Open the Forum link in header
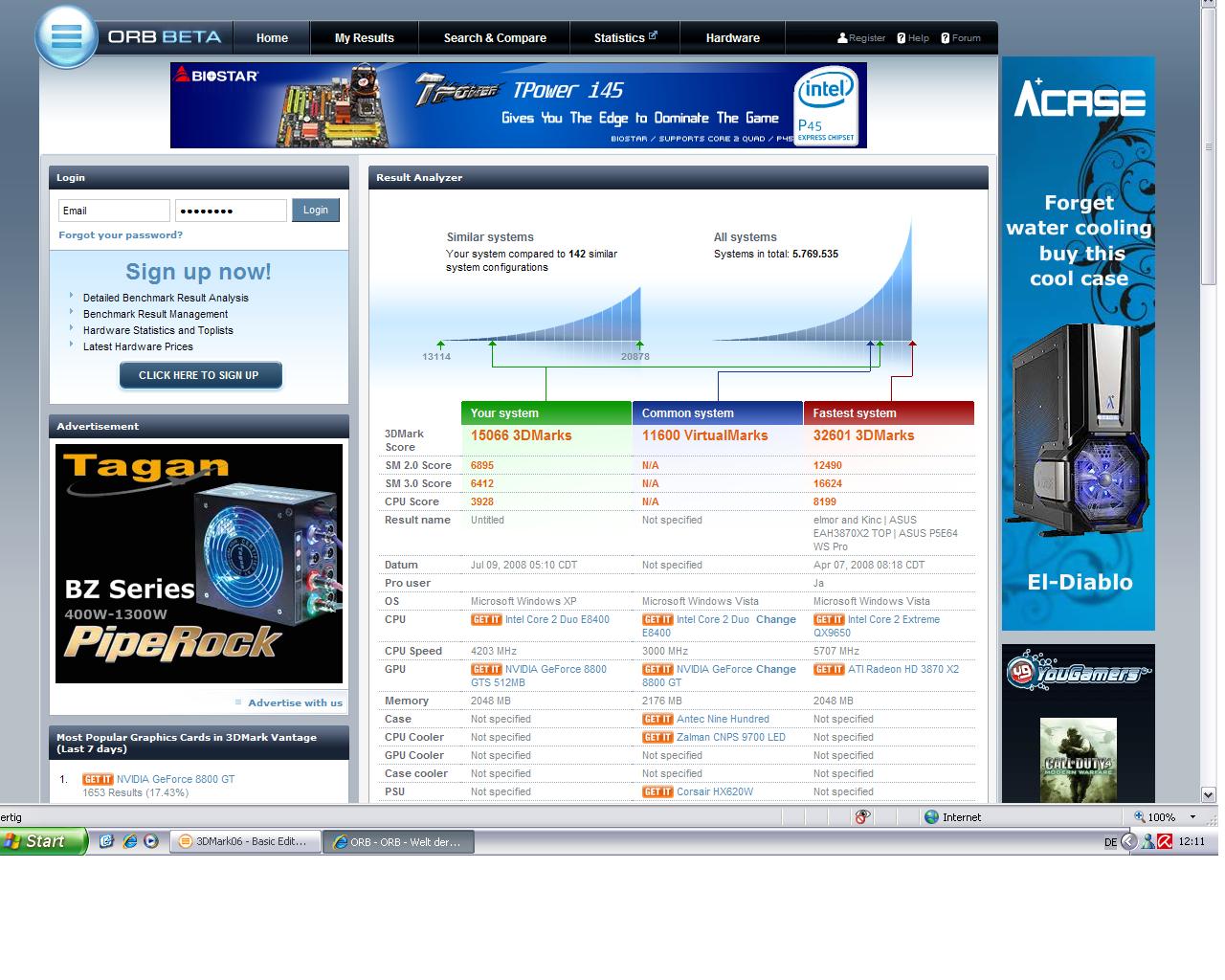The width and height of the screenshot is (1225, 980). (967, 38)
